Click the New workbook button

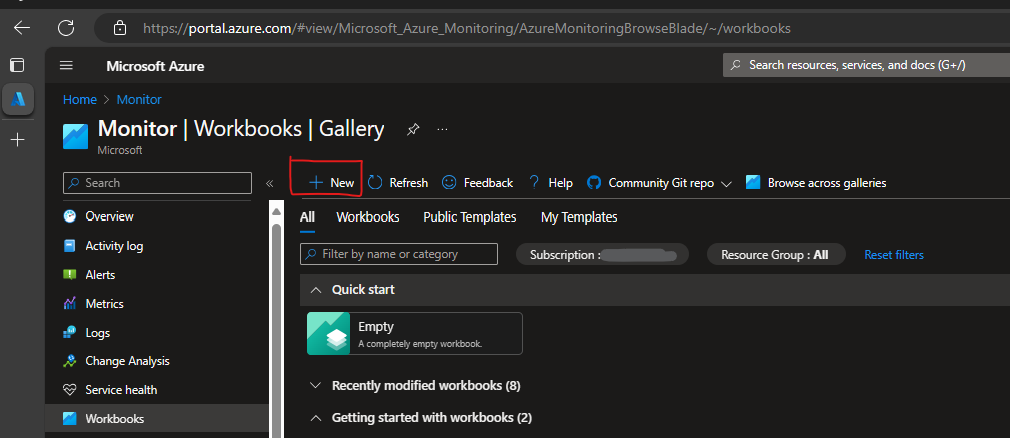(x=331, y=183)
